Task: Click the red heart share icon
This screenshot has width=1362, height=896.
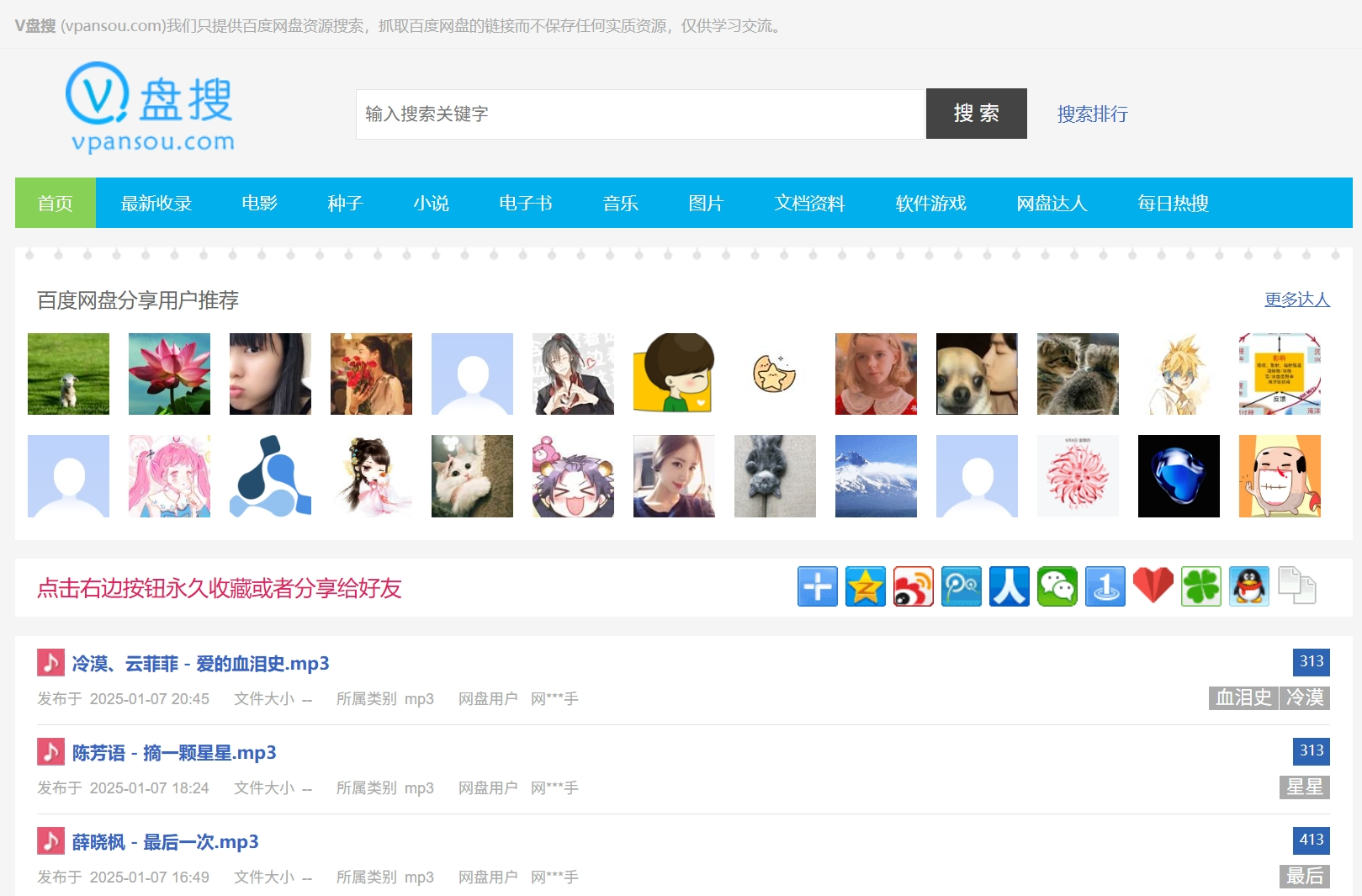Action: [x=1153, y=586]
